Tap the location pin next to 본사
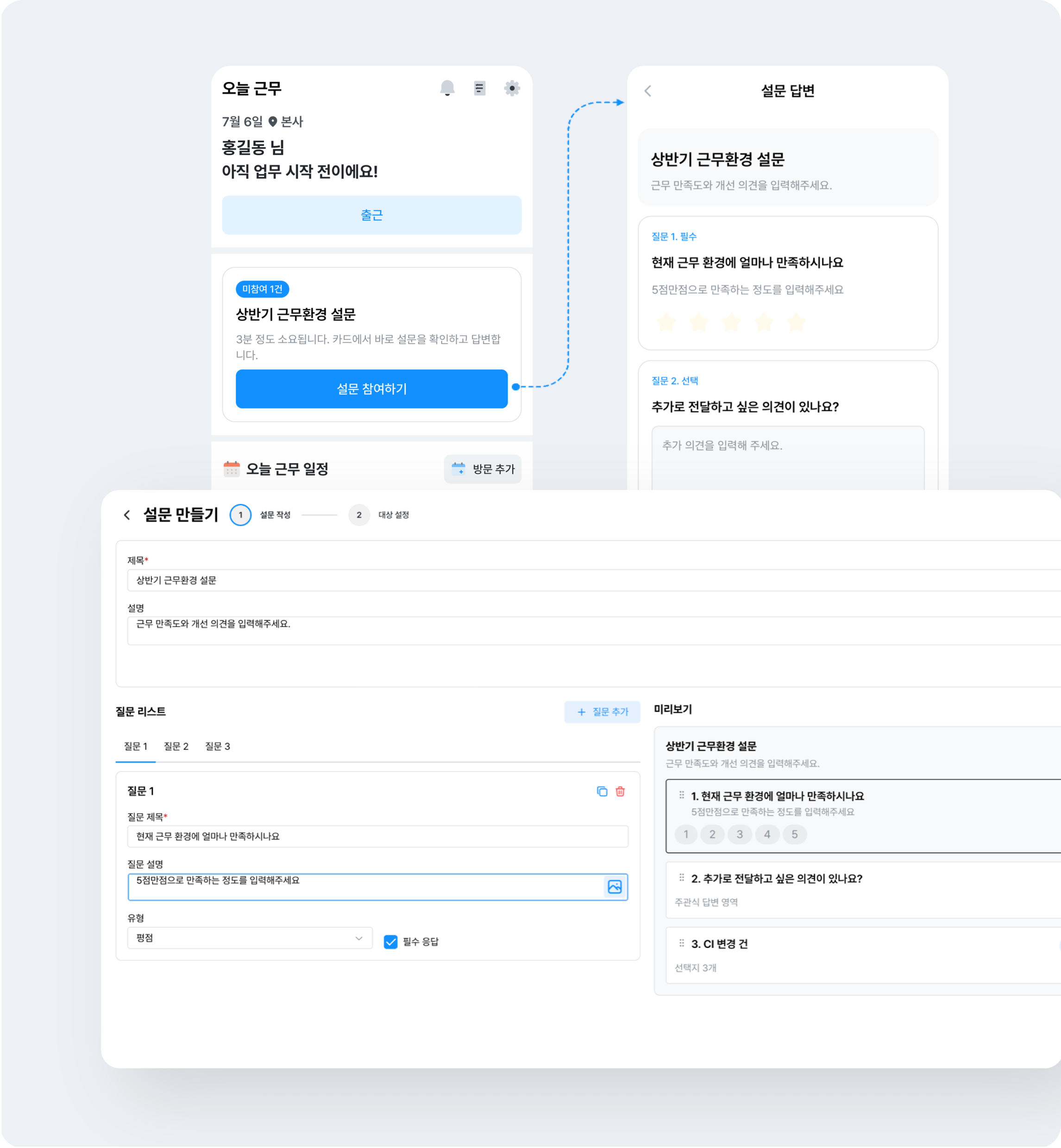 [x=273, y=122]
